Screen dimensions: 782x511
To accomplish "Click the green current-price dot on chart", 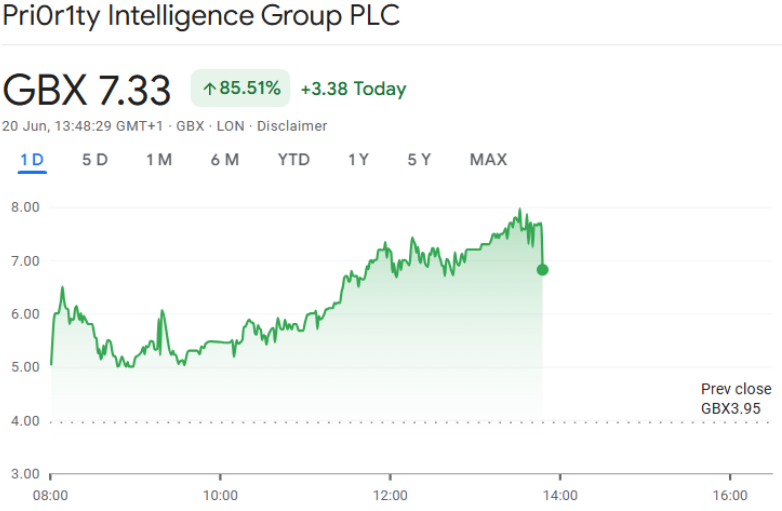I will (x=542, y=269).
